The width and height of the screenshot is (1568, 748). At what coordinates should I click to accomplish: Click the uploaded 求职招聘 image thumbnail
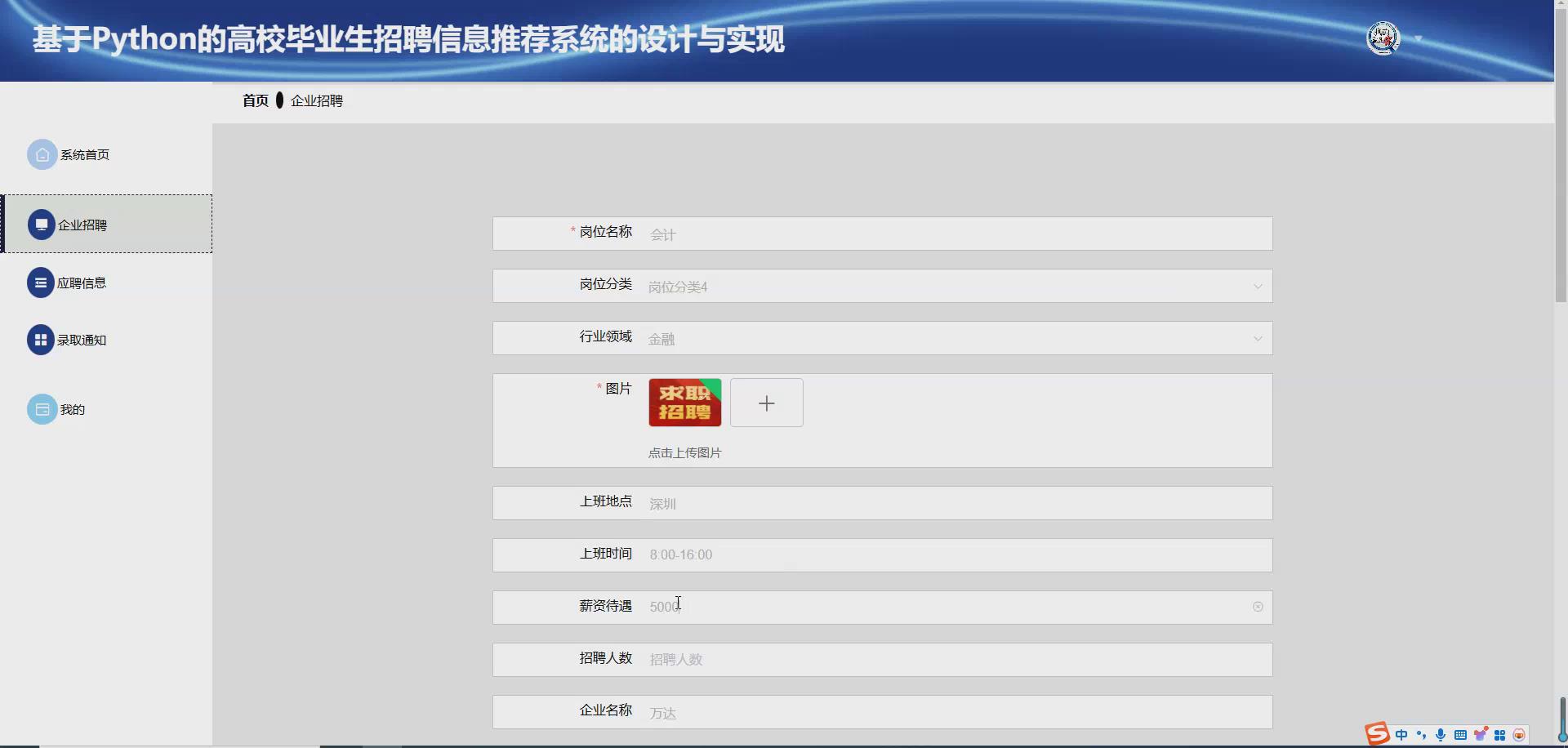coord(685,403)
